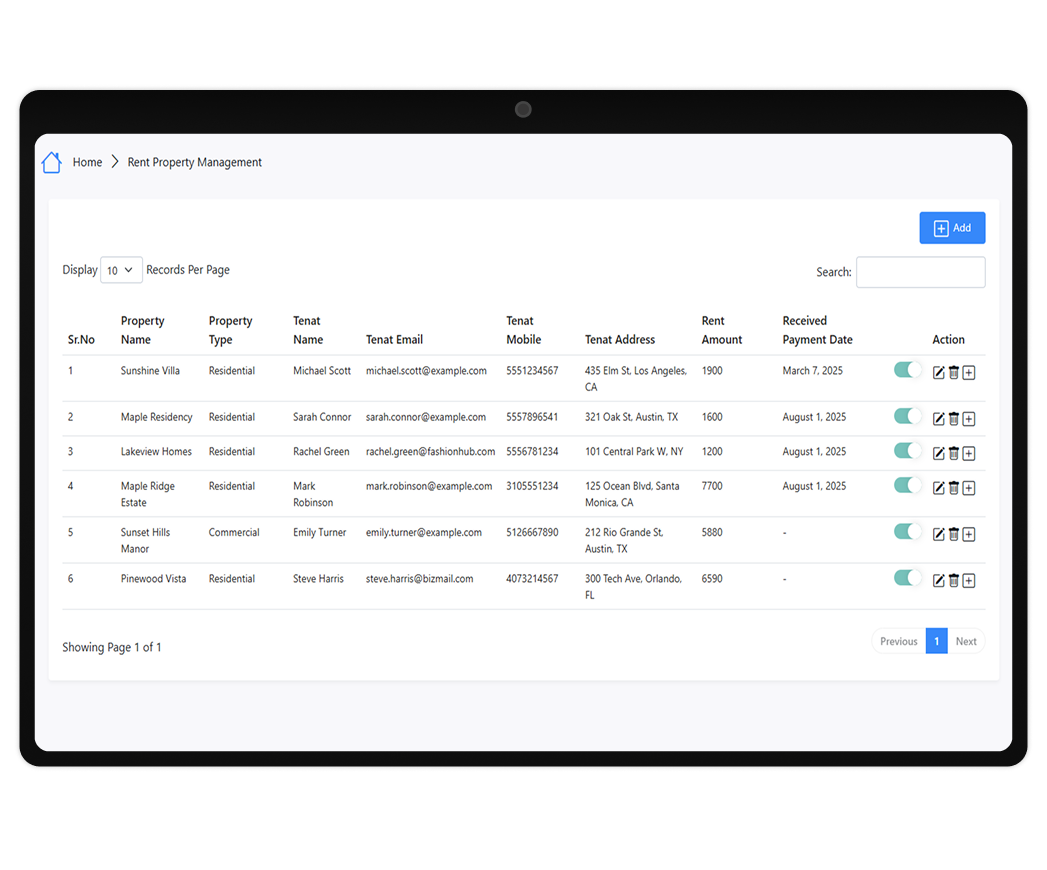The width and height of the screenshot is (1047, 870).
Task: Go to Home breadcrumb link
Action: pos(87,162)
